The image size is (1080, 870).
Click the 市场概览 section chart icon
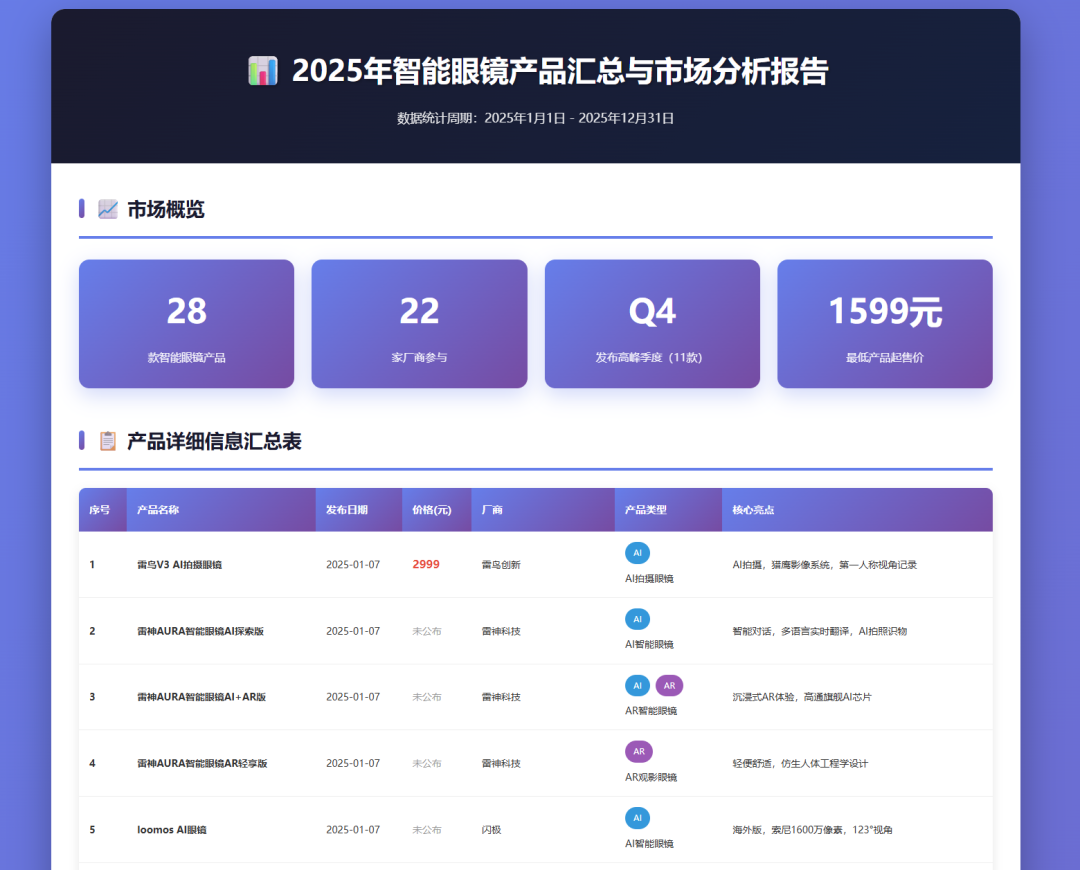tap(105, 208)
